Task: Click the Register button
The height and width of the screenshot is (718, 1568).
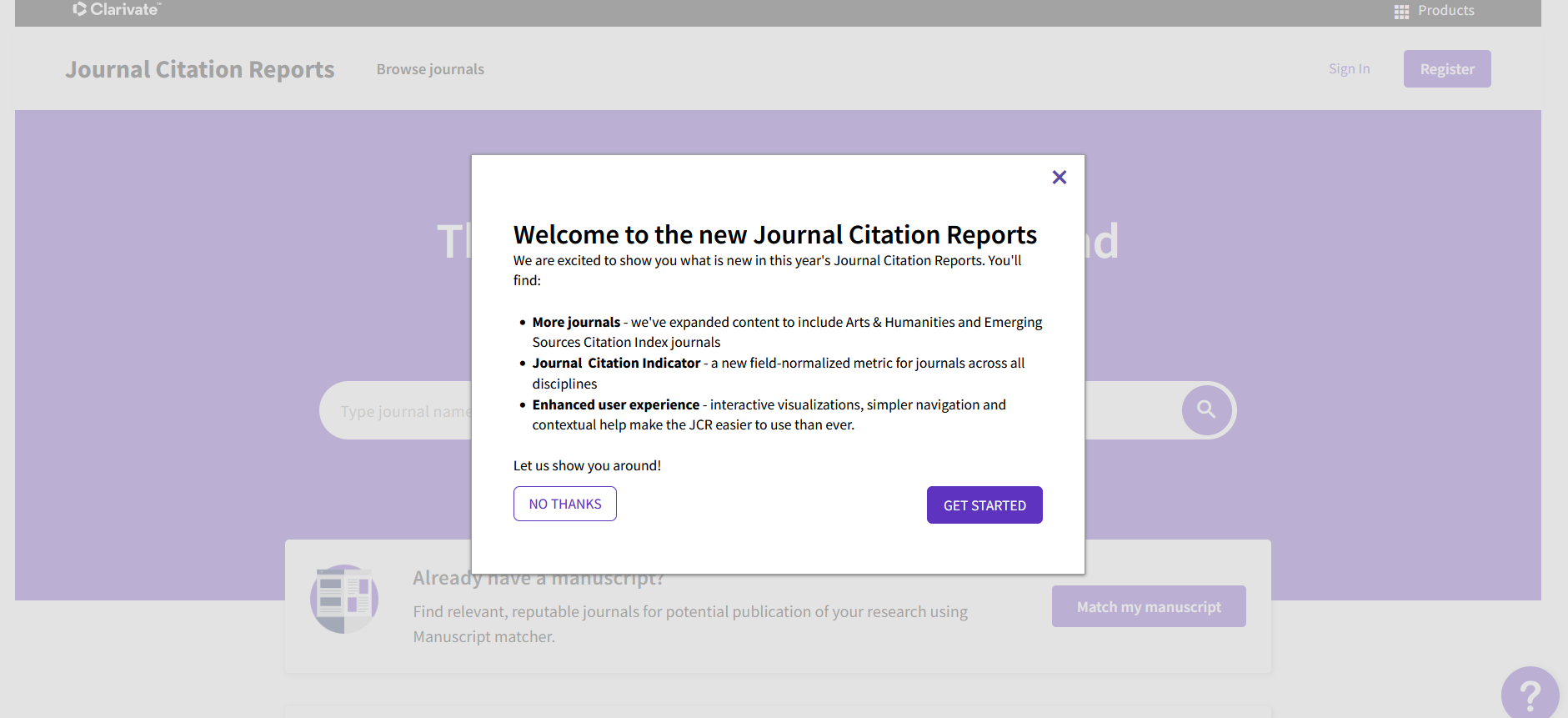Action: tap(1447, 69)
